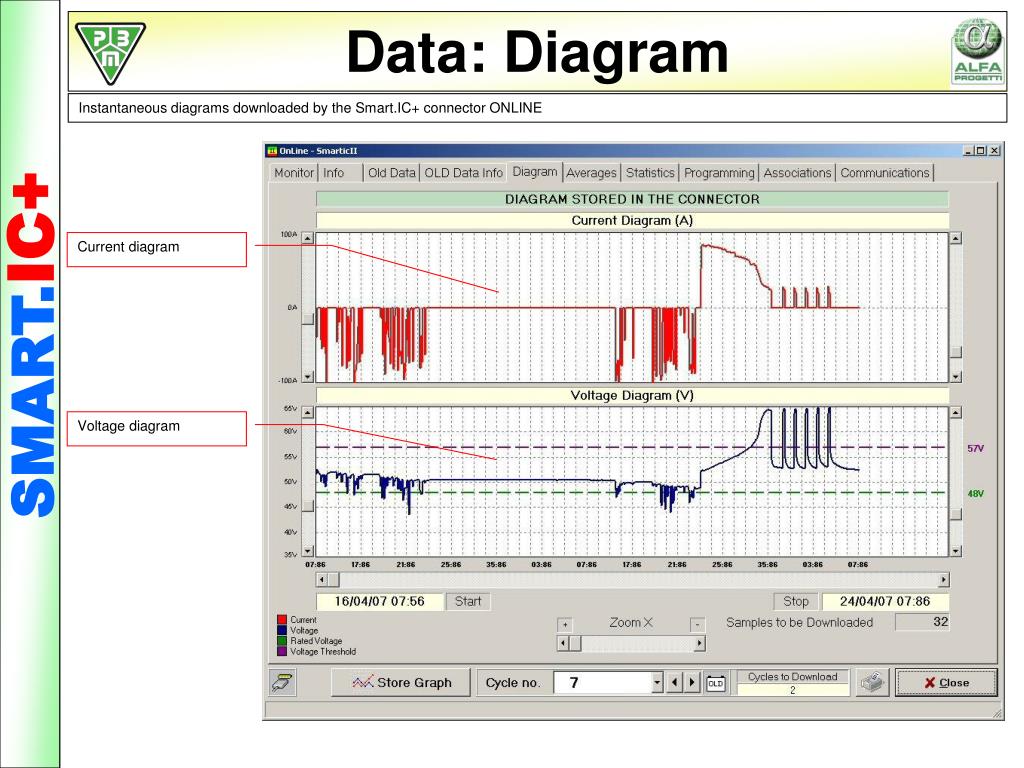Image resolution: width=1024 pixels, height=768 pixels.
Task: Click the voltage diagram right scrollbar thumb
Action: pyautogui.click(x=955, y=515)
